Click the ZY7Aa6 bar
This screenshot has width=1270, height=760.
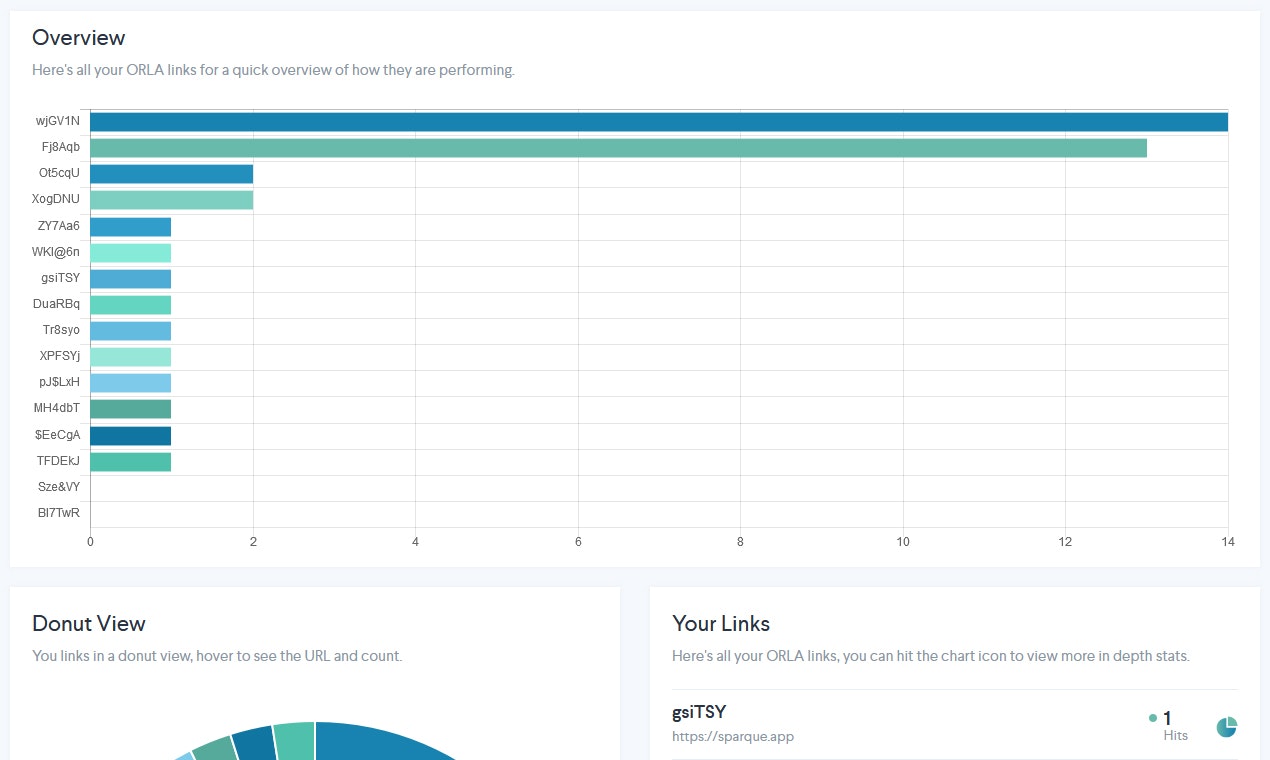[131, 227]
